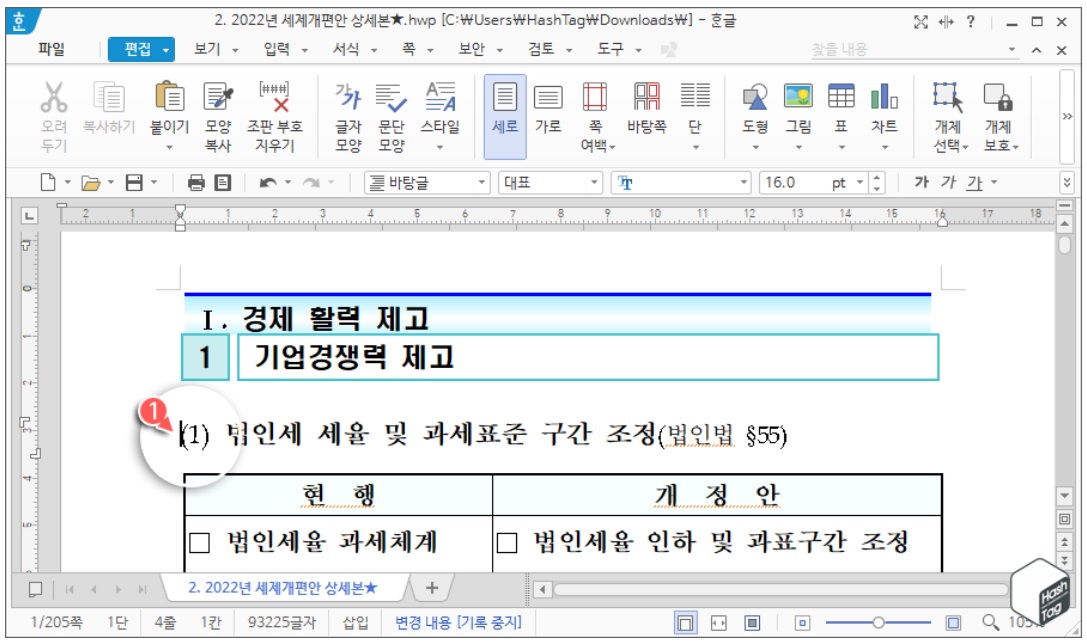Open Character Shape (글자 모양) settings

coord(348,97)
